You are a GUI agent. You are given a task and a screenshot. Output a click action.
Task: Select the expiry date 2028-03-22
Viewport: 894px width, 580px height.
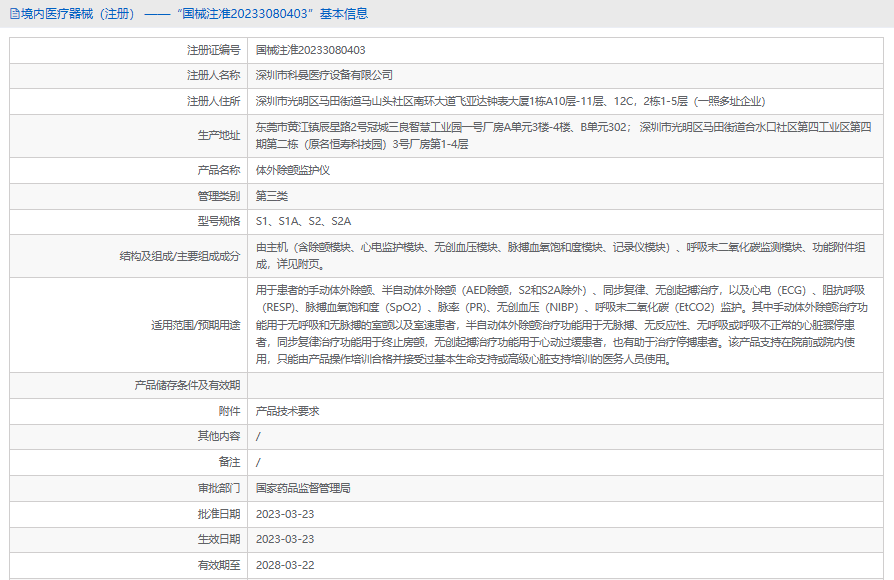pos(285,565)
